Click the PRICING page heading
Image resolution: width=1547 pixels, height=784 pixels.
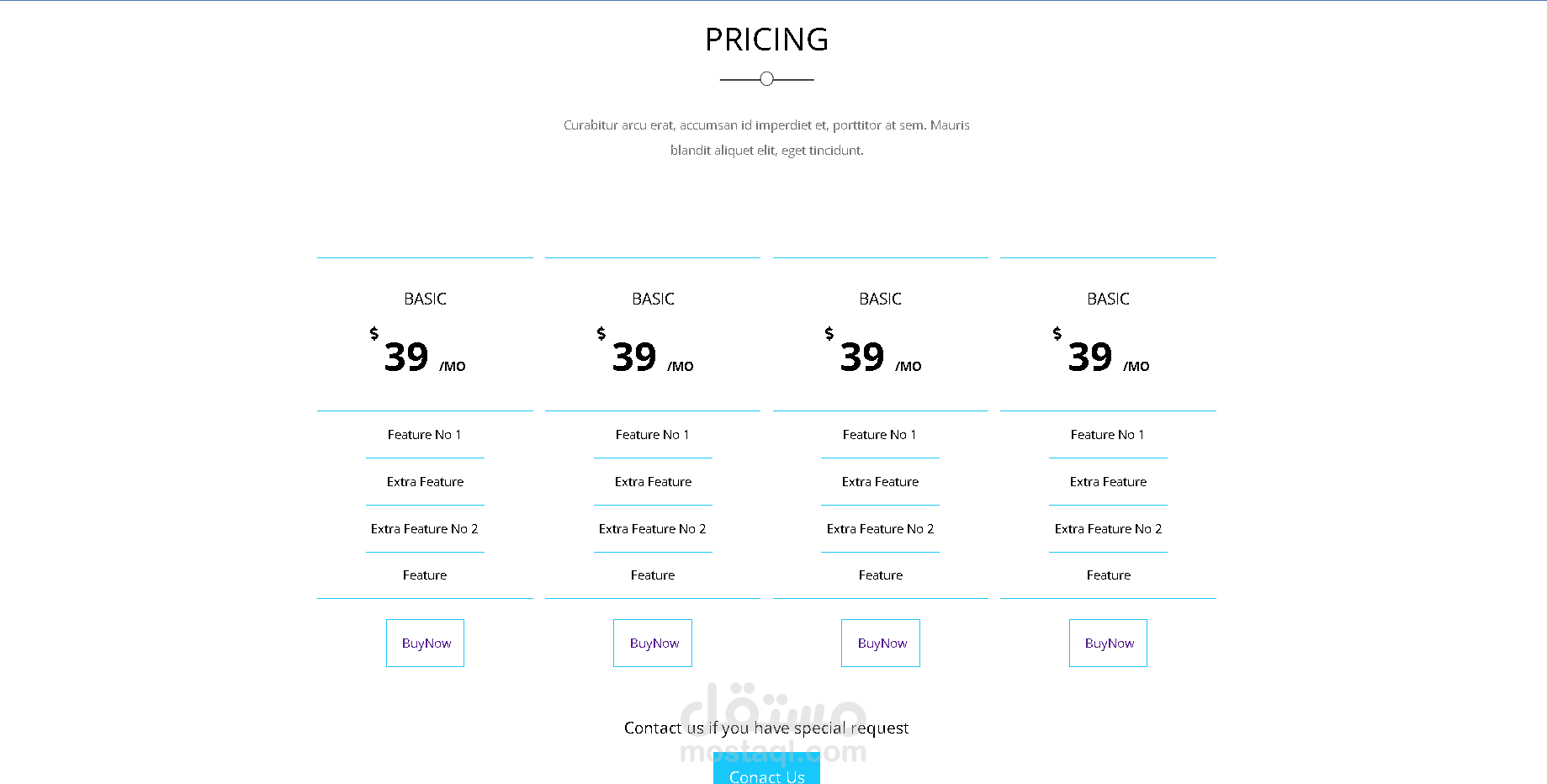pos(766,40)
